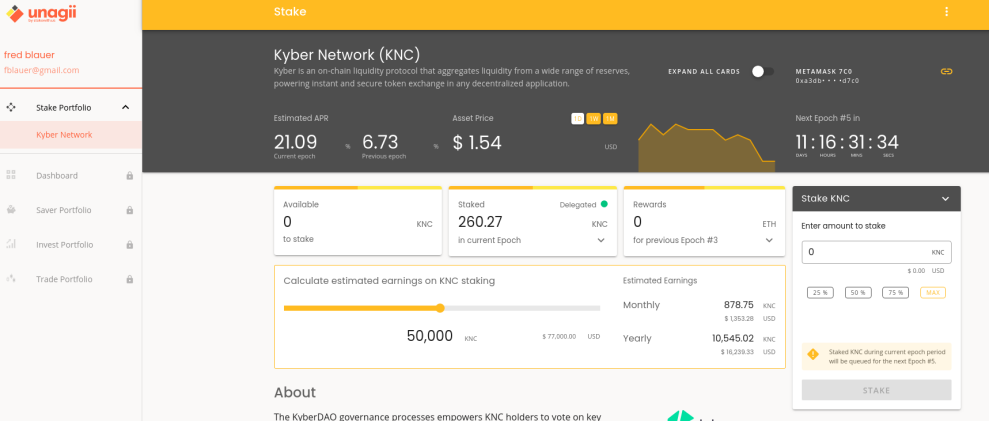Click the Stake Portfolio icon in sidebar

pyautogui.click(x=11, y=108)
